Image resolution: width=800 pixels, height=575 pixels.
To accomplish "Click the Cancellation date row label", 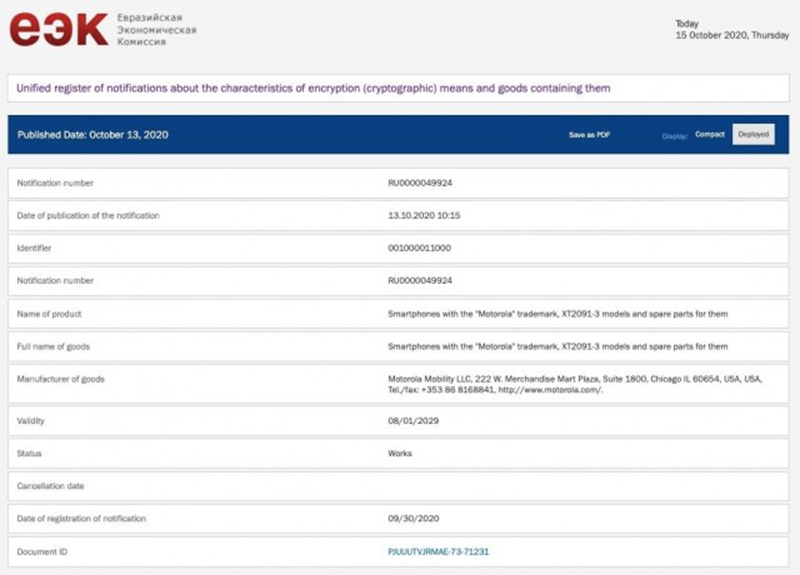I will click(50, 485).
